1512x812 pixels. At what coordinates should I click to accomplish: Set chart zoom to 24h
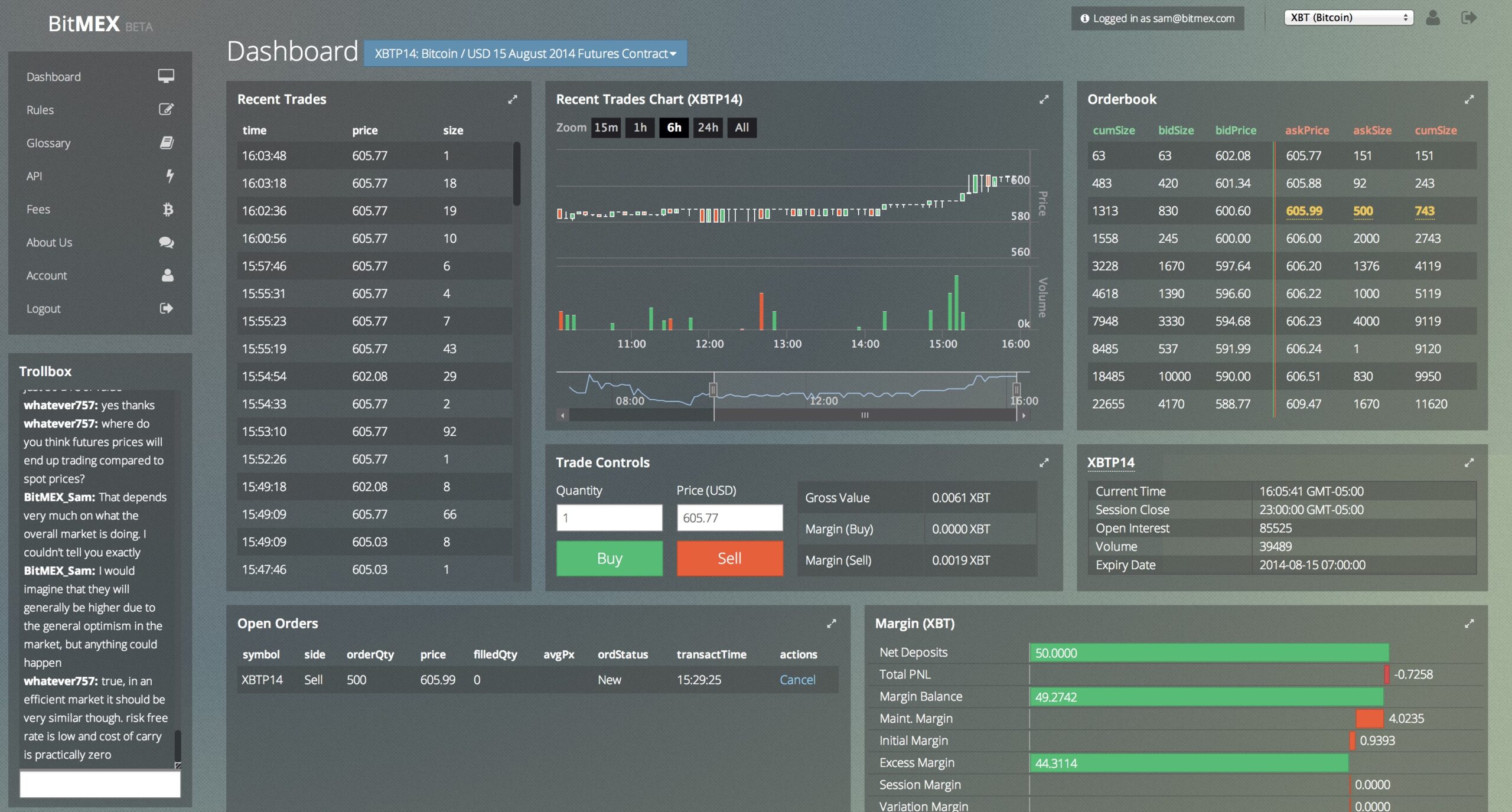(x=708, y=128)
